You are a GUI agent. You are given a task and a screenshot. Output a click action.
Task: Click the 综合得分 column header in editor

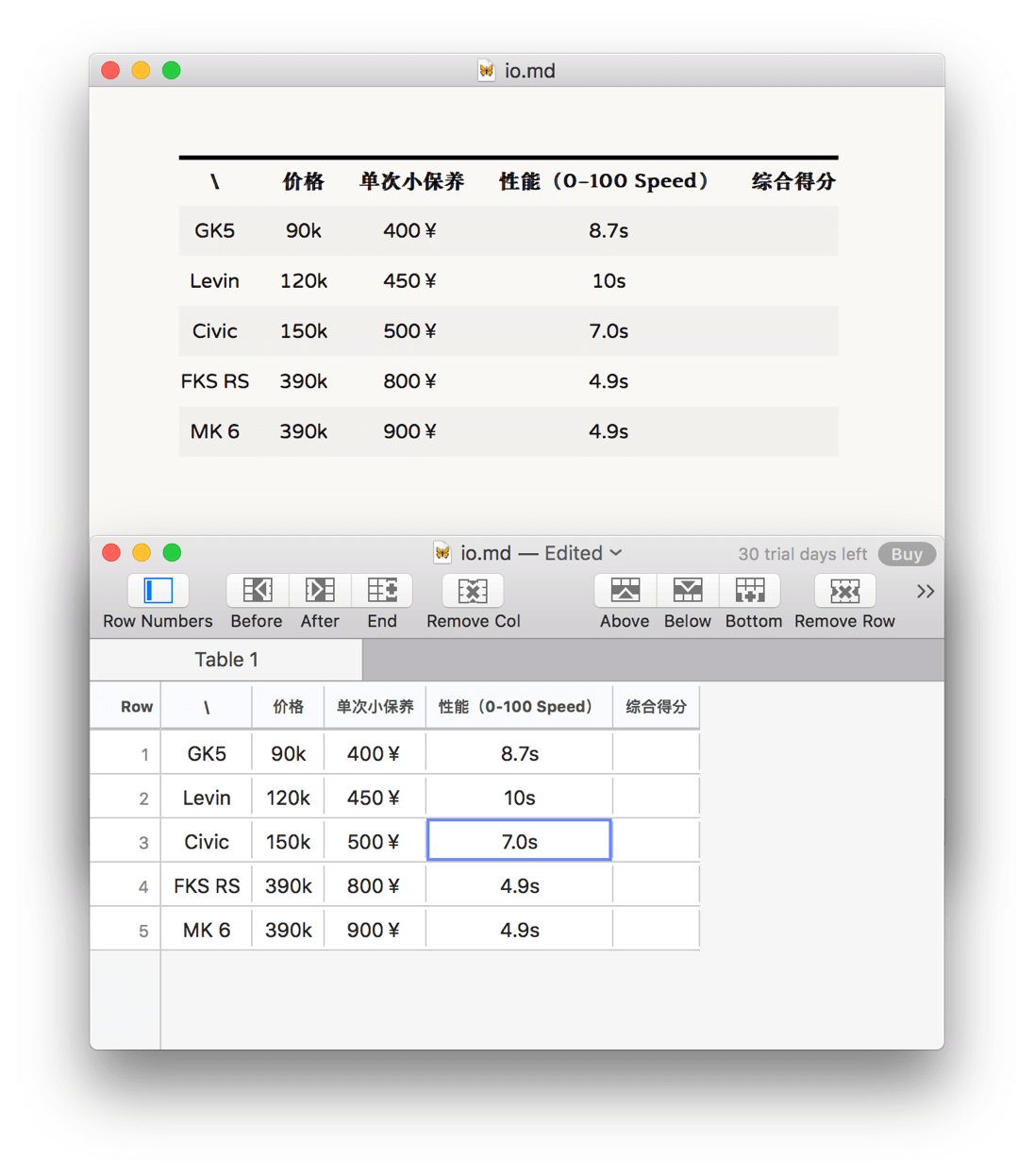(x=656, y=706)
